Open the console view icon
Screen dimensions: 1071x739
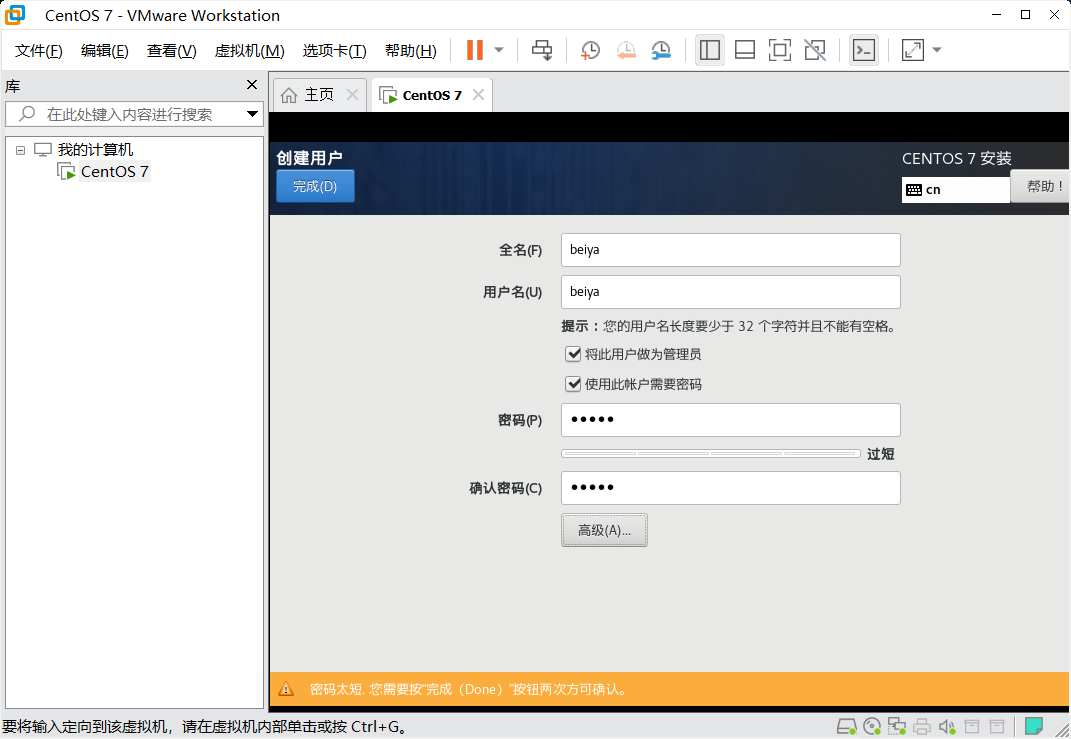864,50
